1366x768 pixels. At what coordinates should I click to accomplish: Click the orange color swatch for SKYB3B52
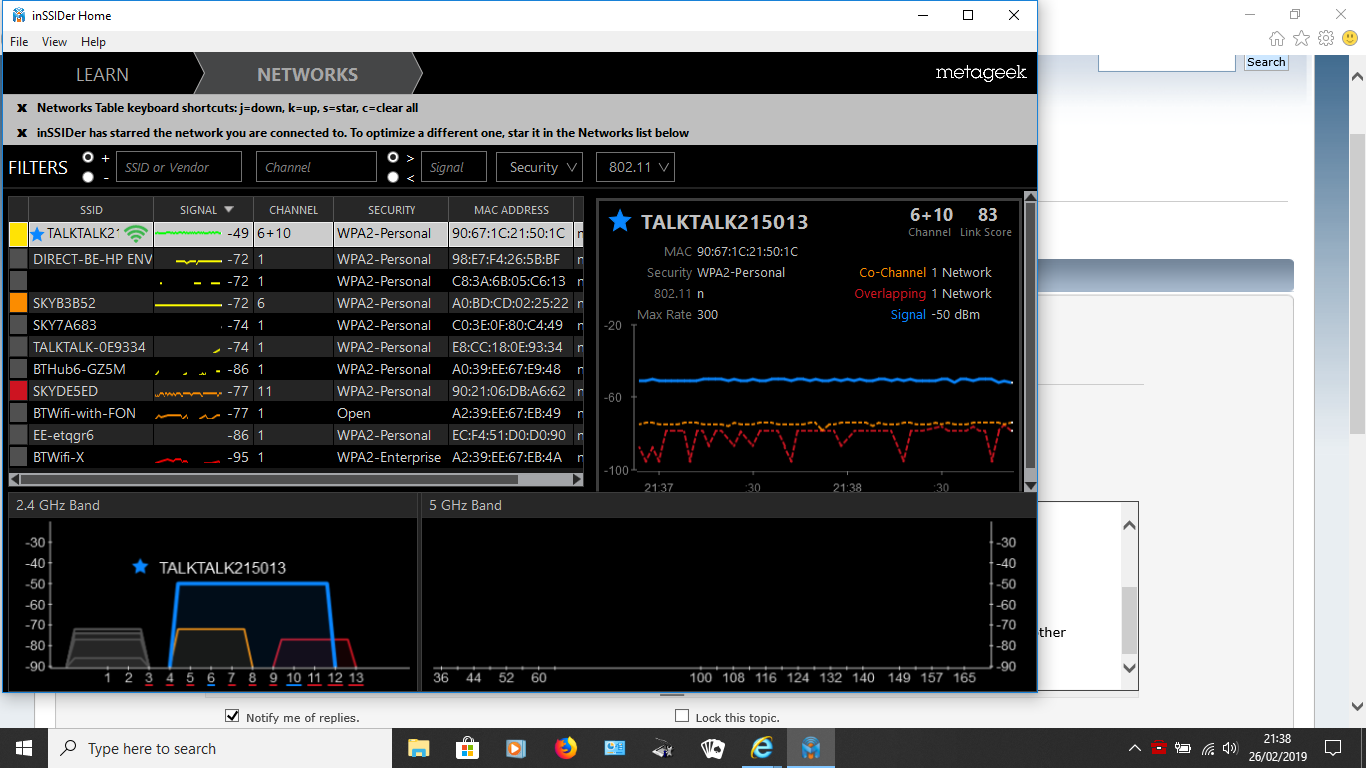pyautogui.click(x=18, y=303)
